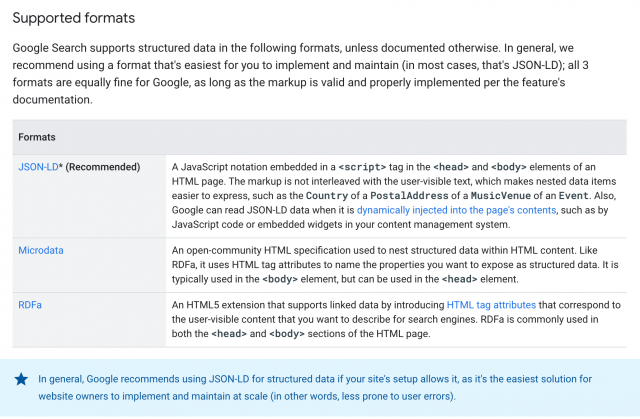Viewport: 640px width, 419px height.
Task: Click the "Formats" table header
Action: pyautogui.click(x=37, y=135)
